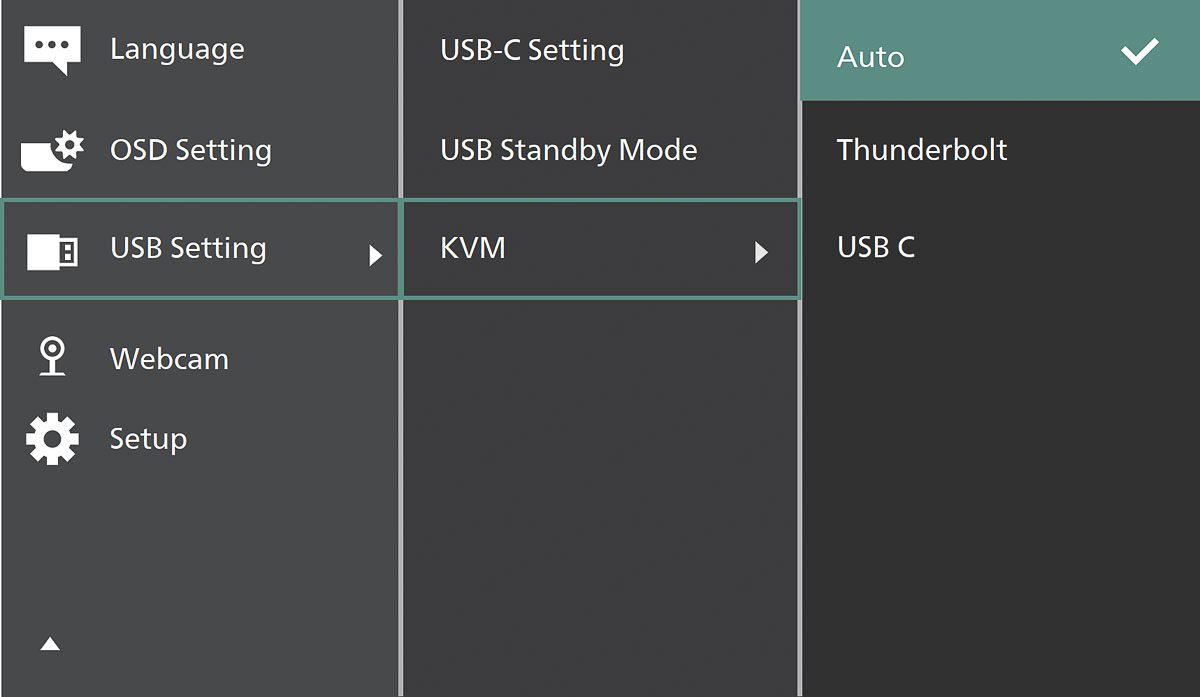Pick the USB C option
The image size is (1200, 697).
click(x=876, y=247)
